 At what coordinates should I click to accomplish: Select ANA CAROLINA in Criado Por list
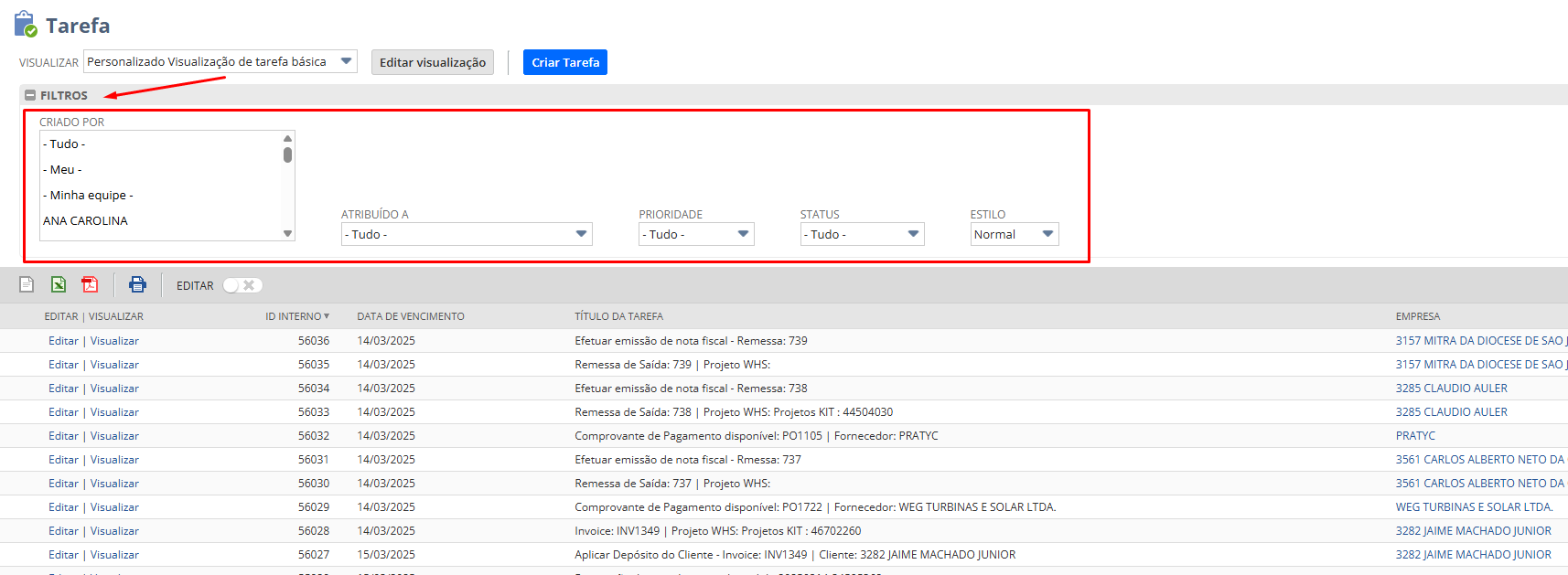click(85, 221)
